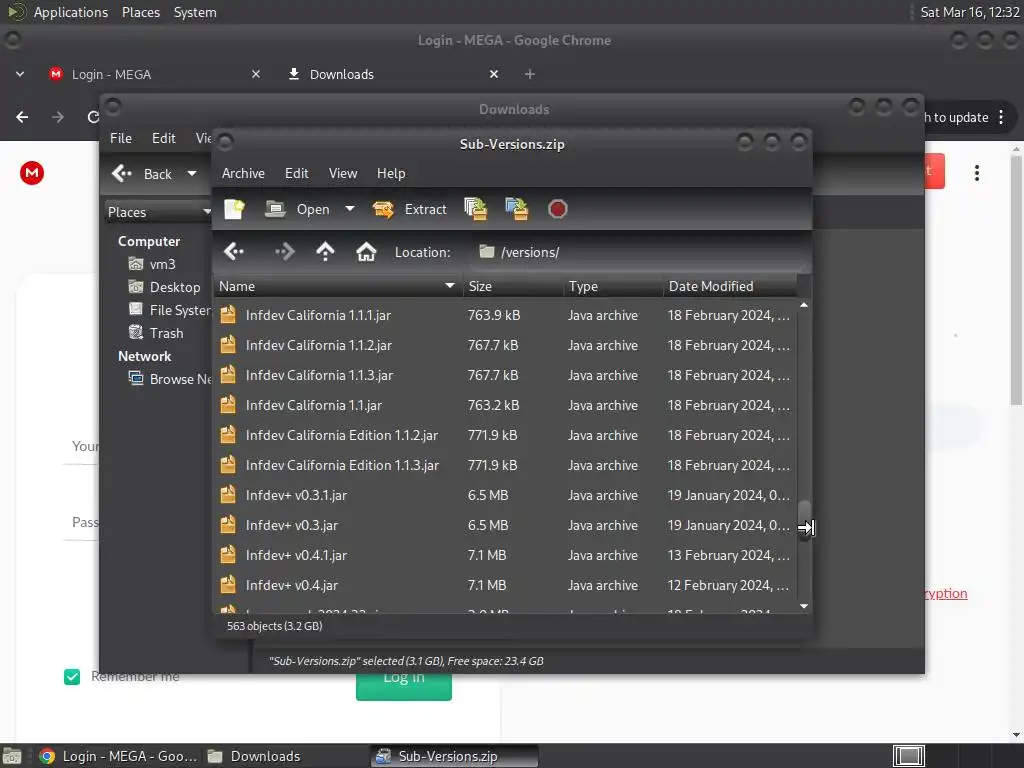Screen dimensions: 1024x768
Task: Switch to the Login - MEGA Chrome tab
Action: click(x=153, y=74)
